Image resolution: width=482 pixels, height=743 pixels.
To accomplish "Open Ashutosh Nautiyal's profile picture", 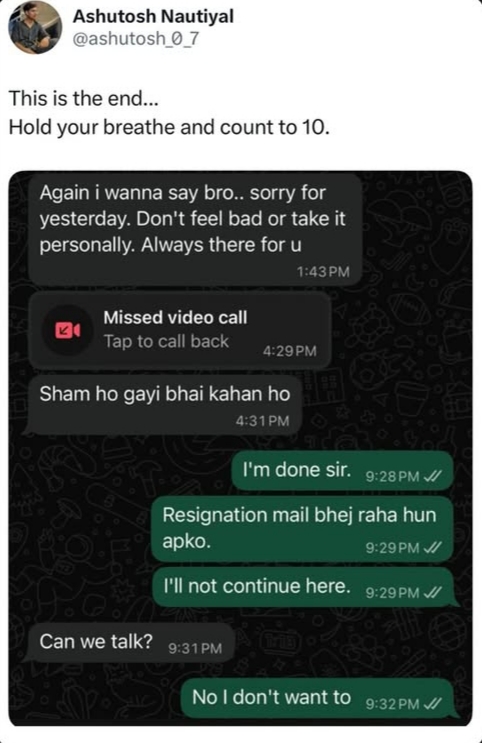I will 36,27.
